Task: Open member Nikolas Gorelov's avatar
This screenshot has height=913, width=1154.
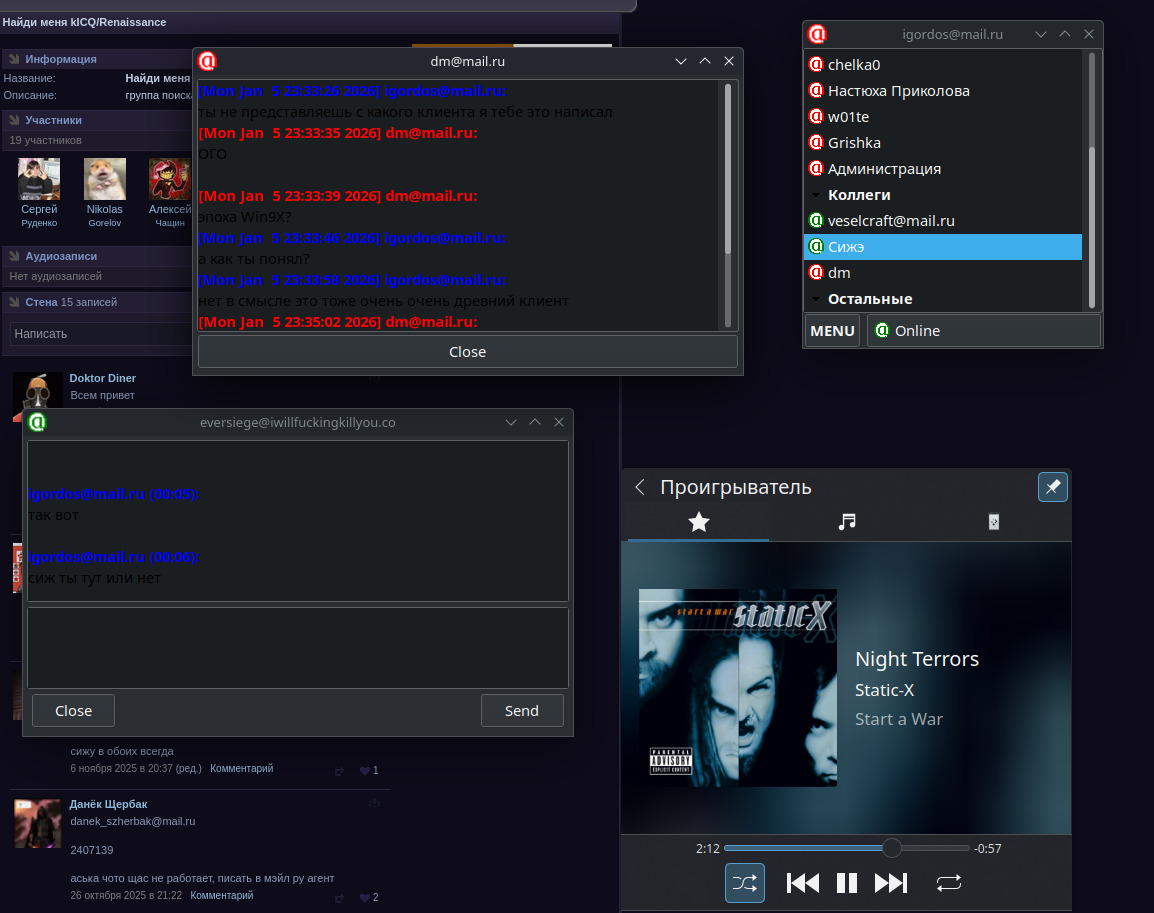Action: (x=105, y=179)
